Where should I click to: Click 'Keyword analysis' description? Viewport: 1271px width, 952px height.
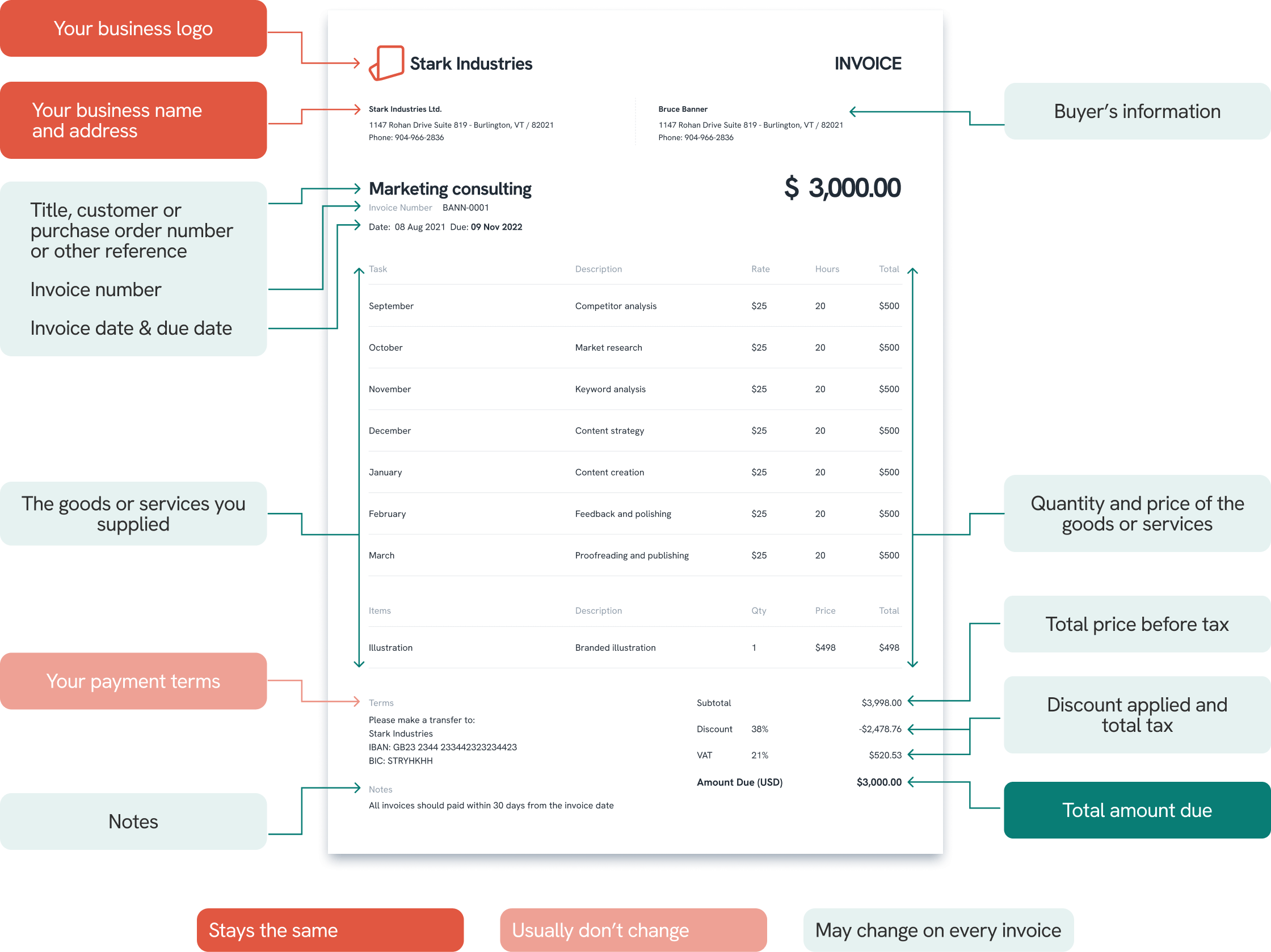click(610, 389)
